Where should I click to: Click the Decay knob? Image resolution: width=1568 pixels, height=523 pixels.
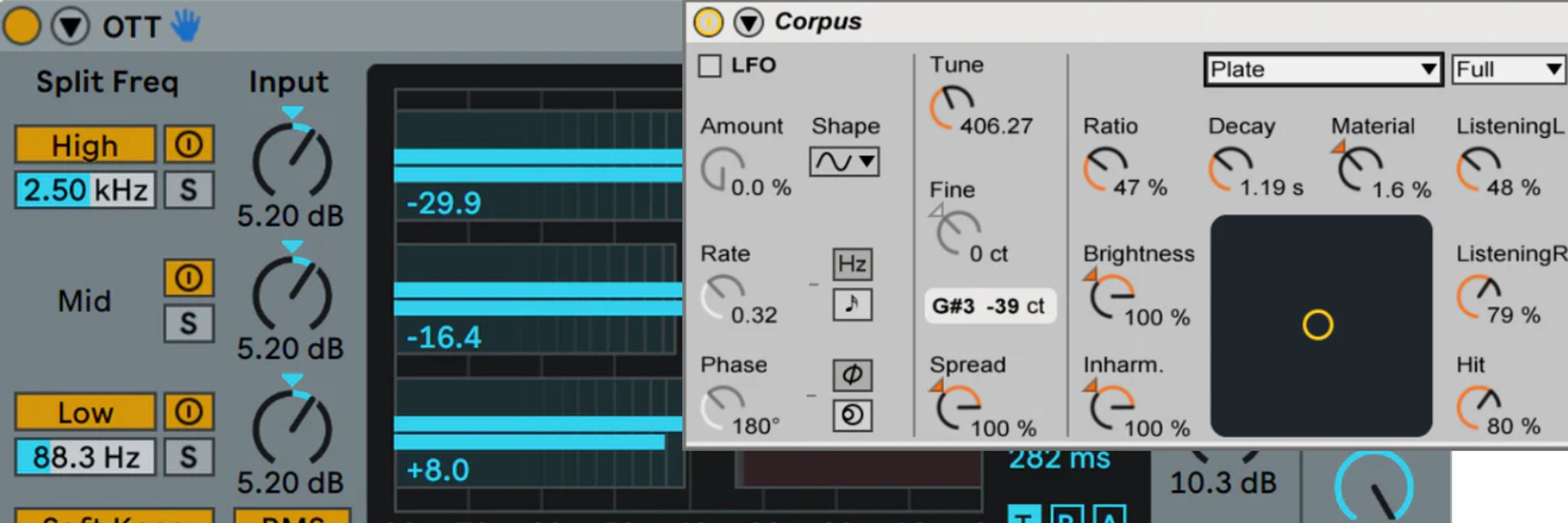[1231, 169]
